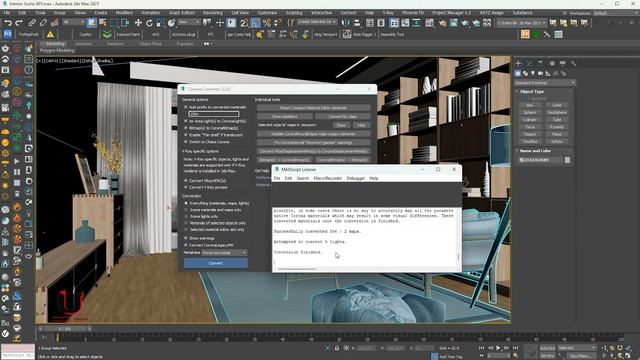Select Scene materials and maps only option
The height and width of the screenshot is (360, 640).
186,210
